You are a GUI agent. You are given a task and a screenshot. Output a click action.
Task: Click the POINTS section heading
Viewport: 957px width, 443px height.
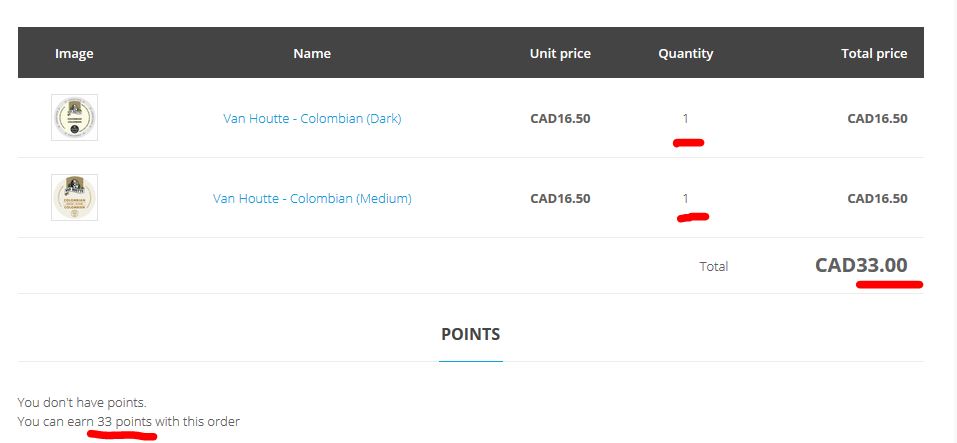pyautogui.click(x=471, y=334)
